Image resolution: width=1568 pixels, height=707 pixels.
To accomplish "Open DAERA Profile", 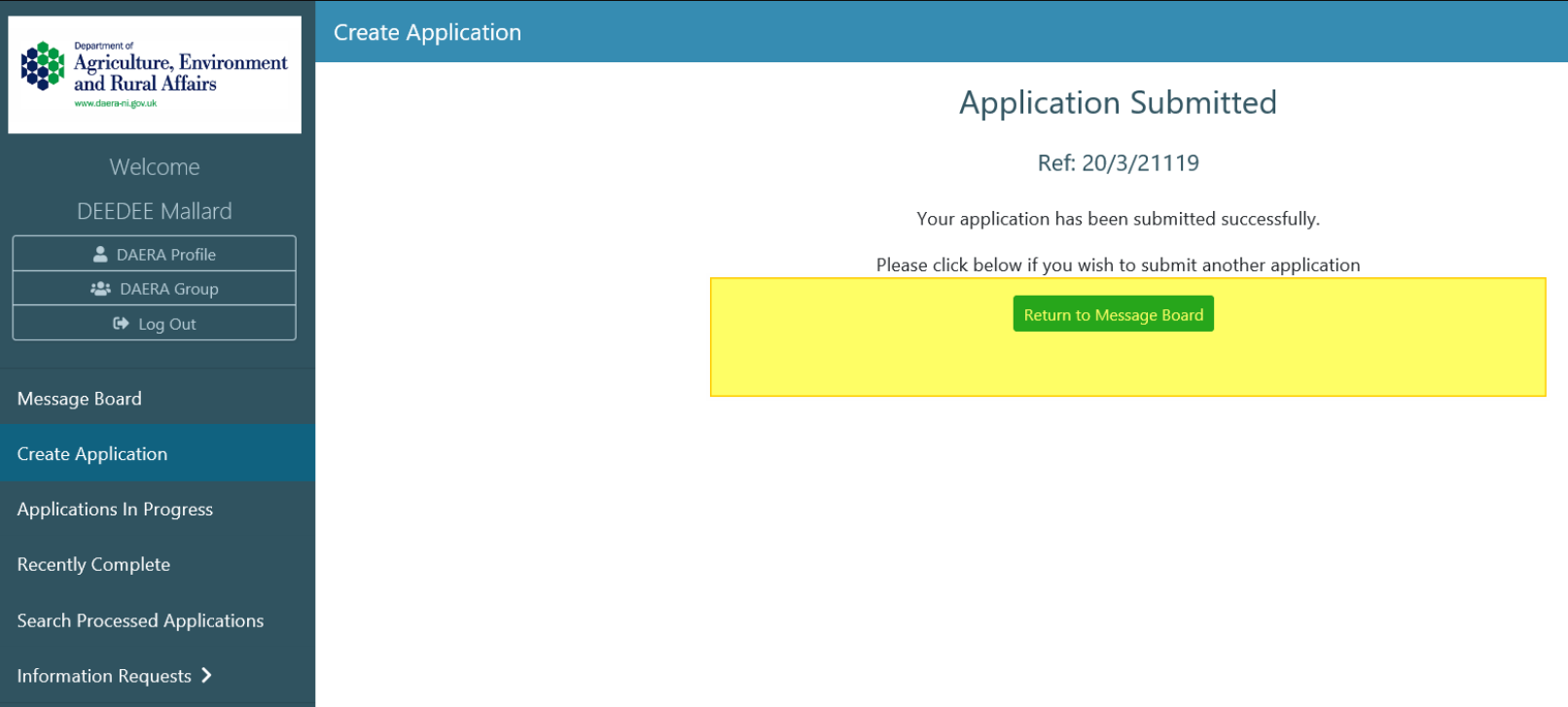I will click(x=155, y=254).
